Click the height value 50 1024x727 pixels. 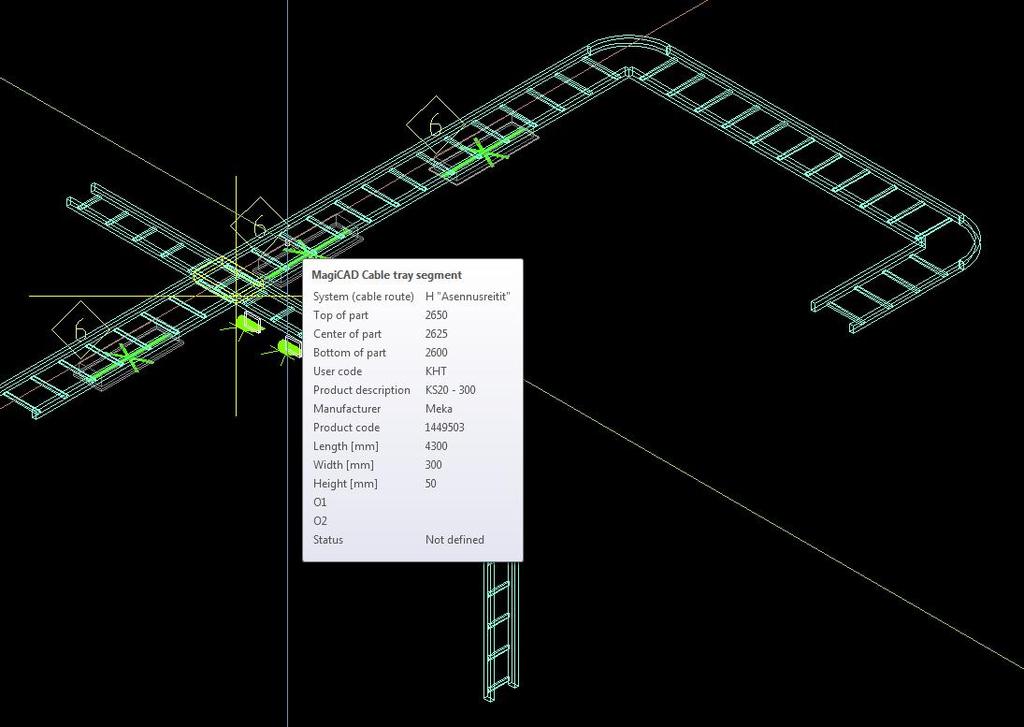tap(430, 484)
